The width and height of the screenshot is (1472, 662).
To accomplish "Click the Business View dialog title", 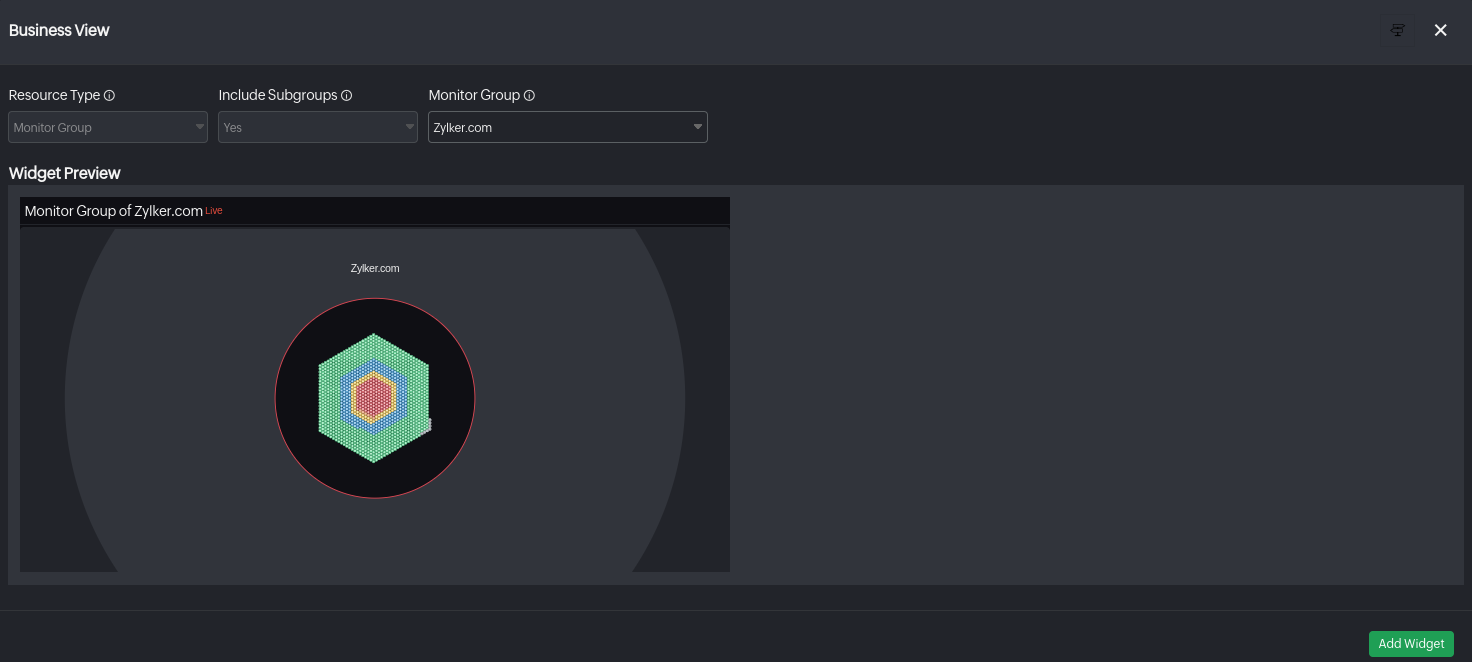I will 59,30.
